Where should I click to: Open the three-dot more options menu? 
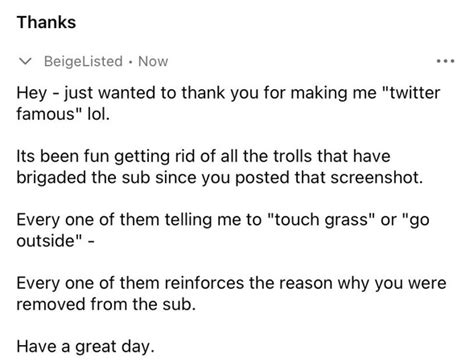click(445, 61)
